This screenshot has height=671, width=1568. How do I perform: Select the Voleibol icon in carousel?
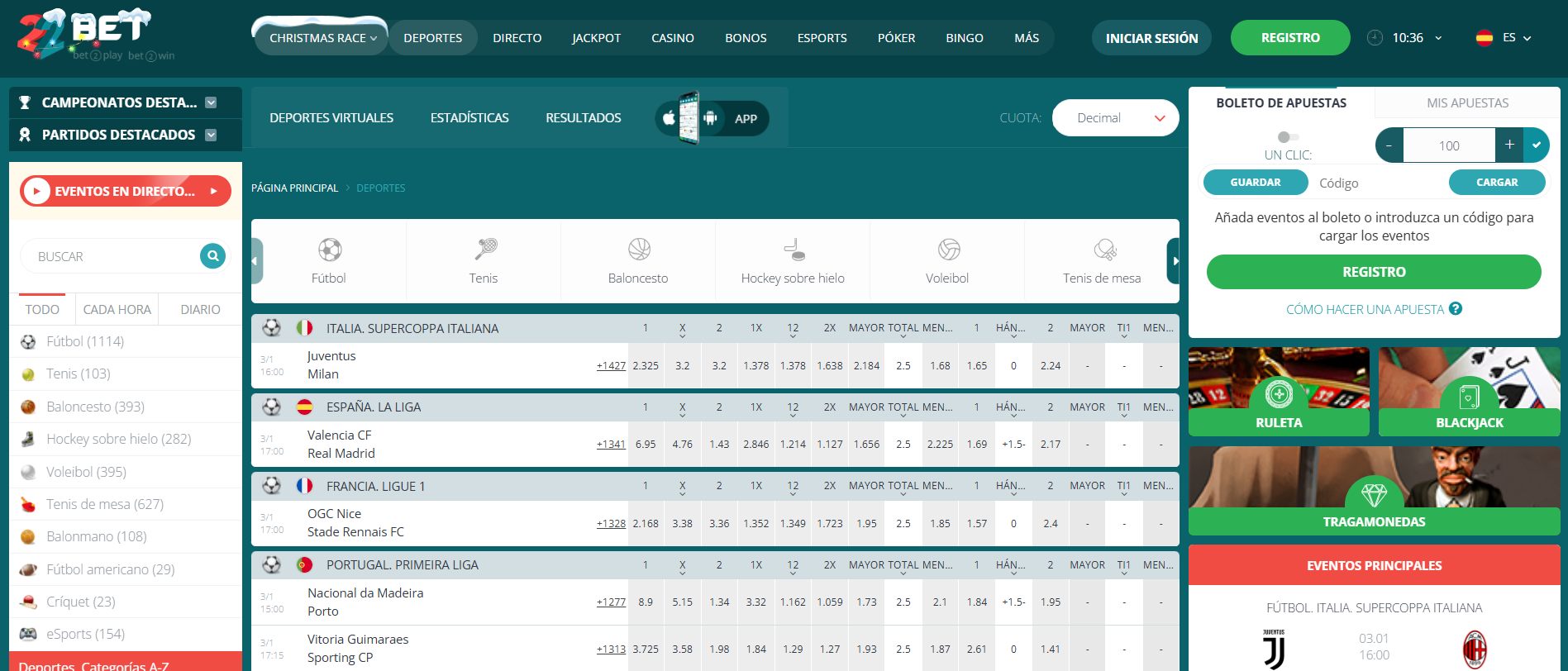point(948,249)
